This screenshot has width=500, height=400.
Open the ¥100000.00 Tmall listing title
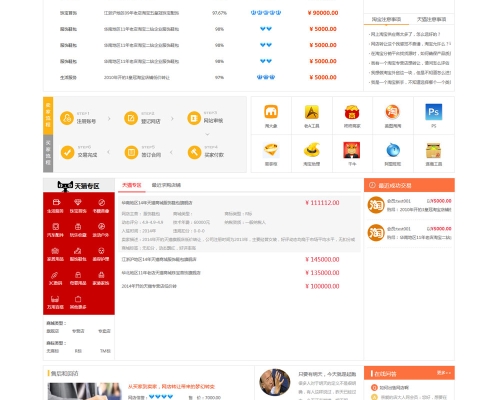pos(149,286)
